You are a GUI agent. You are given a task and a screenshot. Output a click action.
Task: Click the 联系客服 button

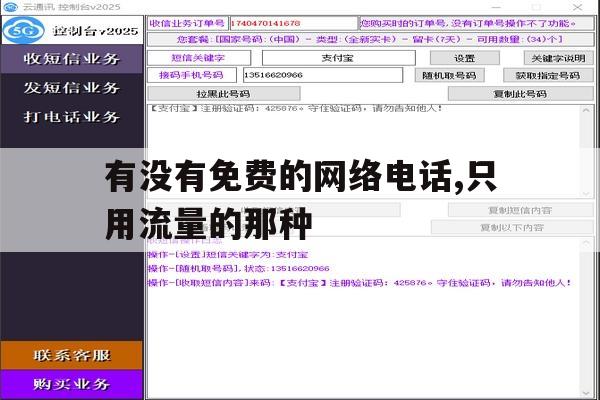(x=72, y=355)
